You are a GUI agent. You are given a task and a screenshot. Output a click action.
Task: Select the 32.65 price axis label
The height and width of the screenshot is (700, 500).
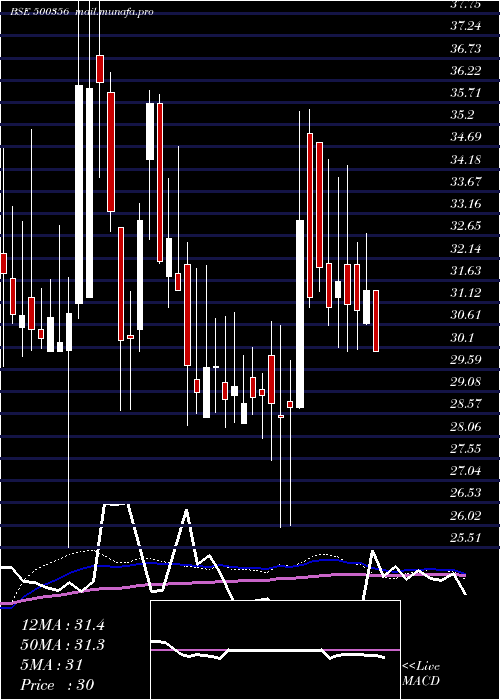[466, 226]
